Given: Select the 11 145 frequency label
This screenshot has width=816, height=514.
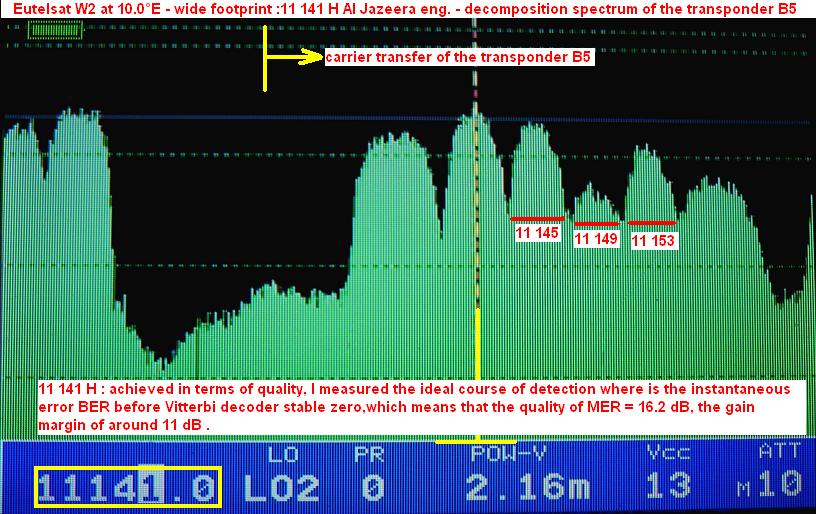Looking at the screenshot, I should click(x=536, y=233).
